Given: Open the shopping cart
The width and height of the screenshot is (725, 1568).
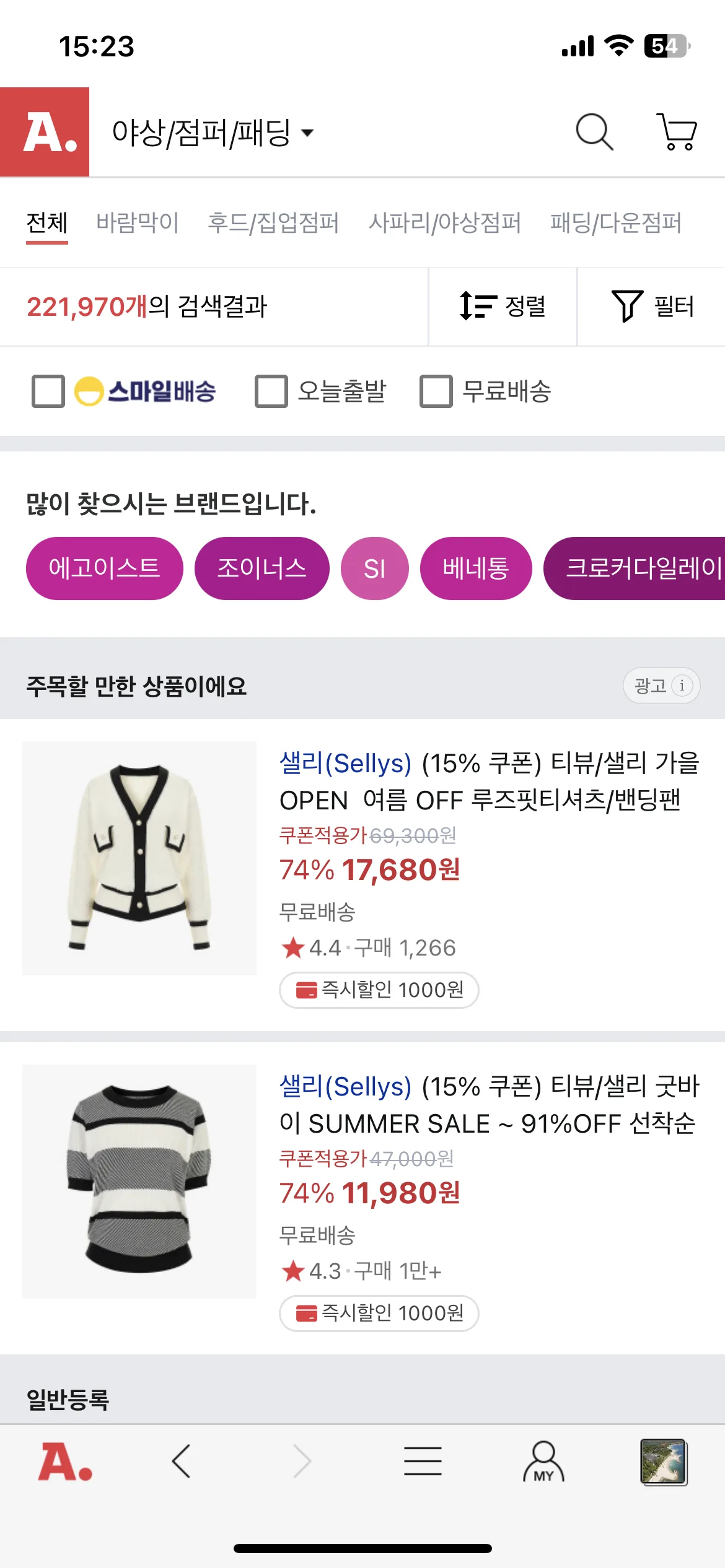Looking at the screenshot, I should click(677, 131).
